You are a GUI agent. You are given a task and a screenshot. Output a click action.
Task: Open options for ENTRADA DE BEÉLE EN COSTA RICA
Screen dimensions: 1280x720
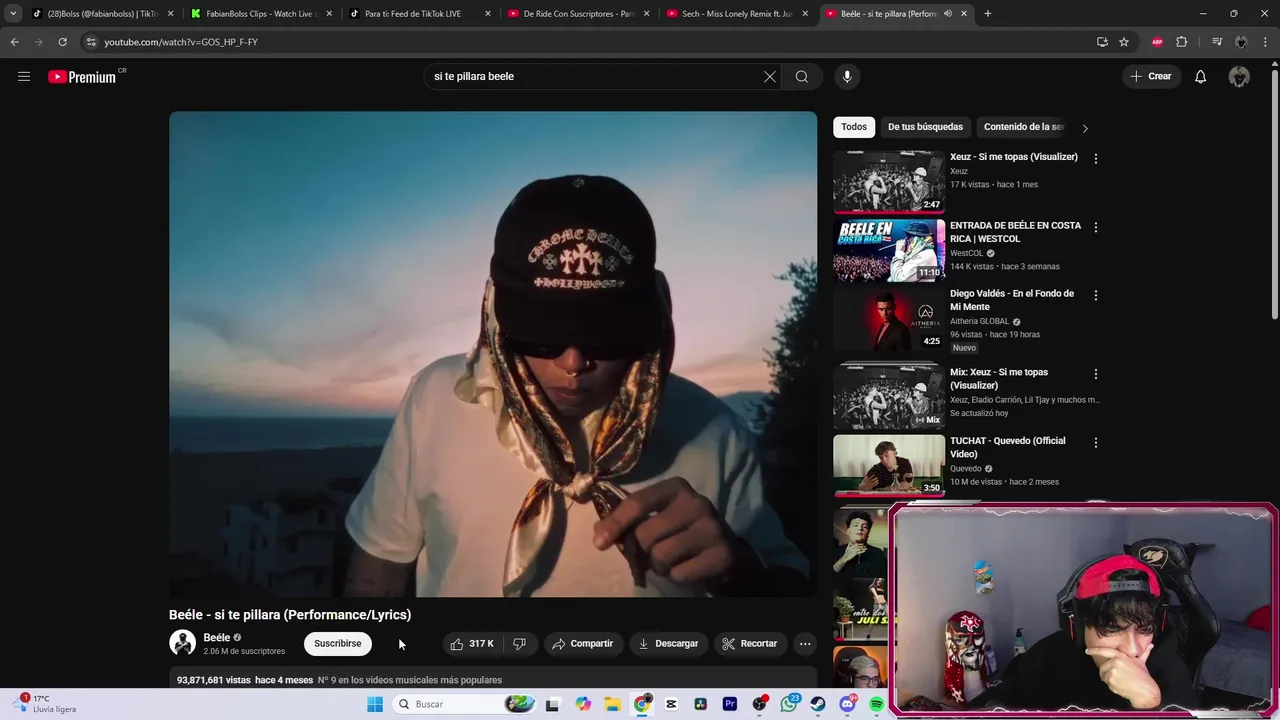(x=1095, y=227)
